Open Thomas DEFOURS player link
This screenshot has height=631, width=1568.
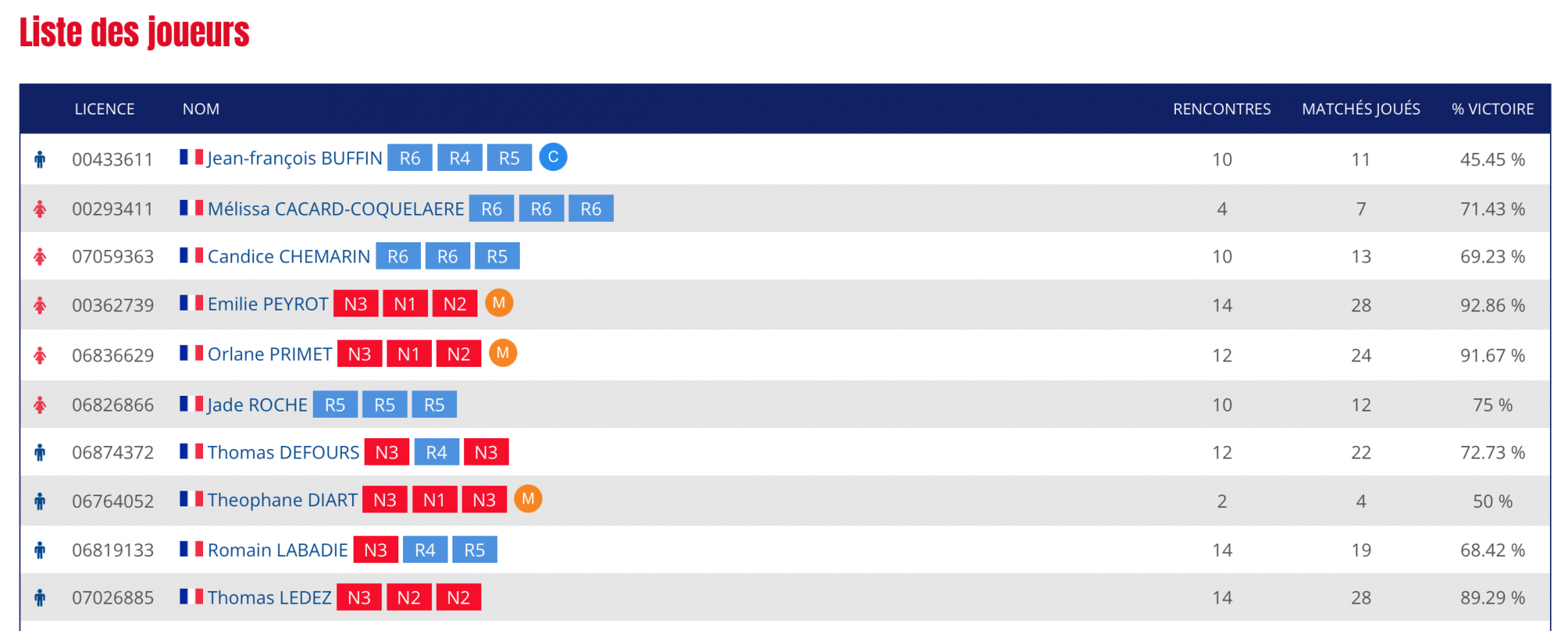coord(283,452)
